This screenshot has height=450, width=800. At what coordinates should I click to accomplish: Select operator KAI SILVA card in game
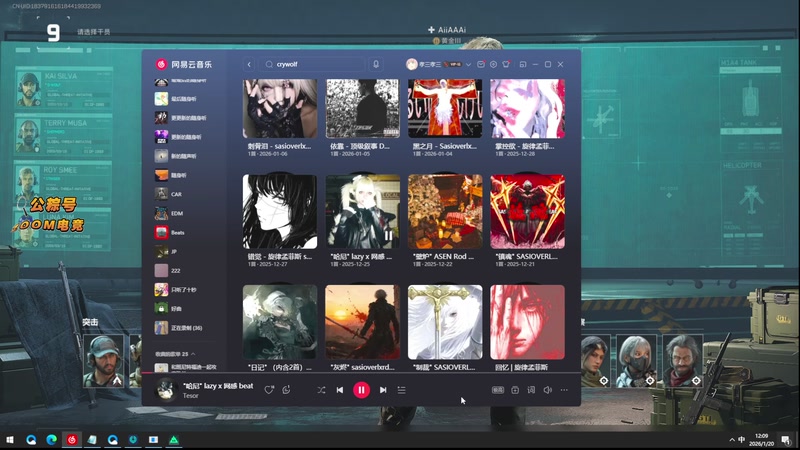coord(63,88)
